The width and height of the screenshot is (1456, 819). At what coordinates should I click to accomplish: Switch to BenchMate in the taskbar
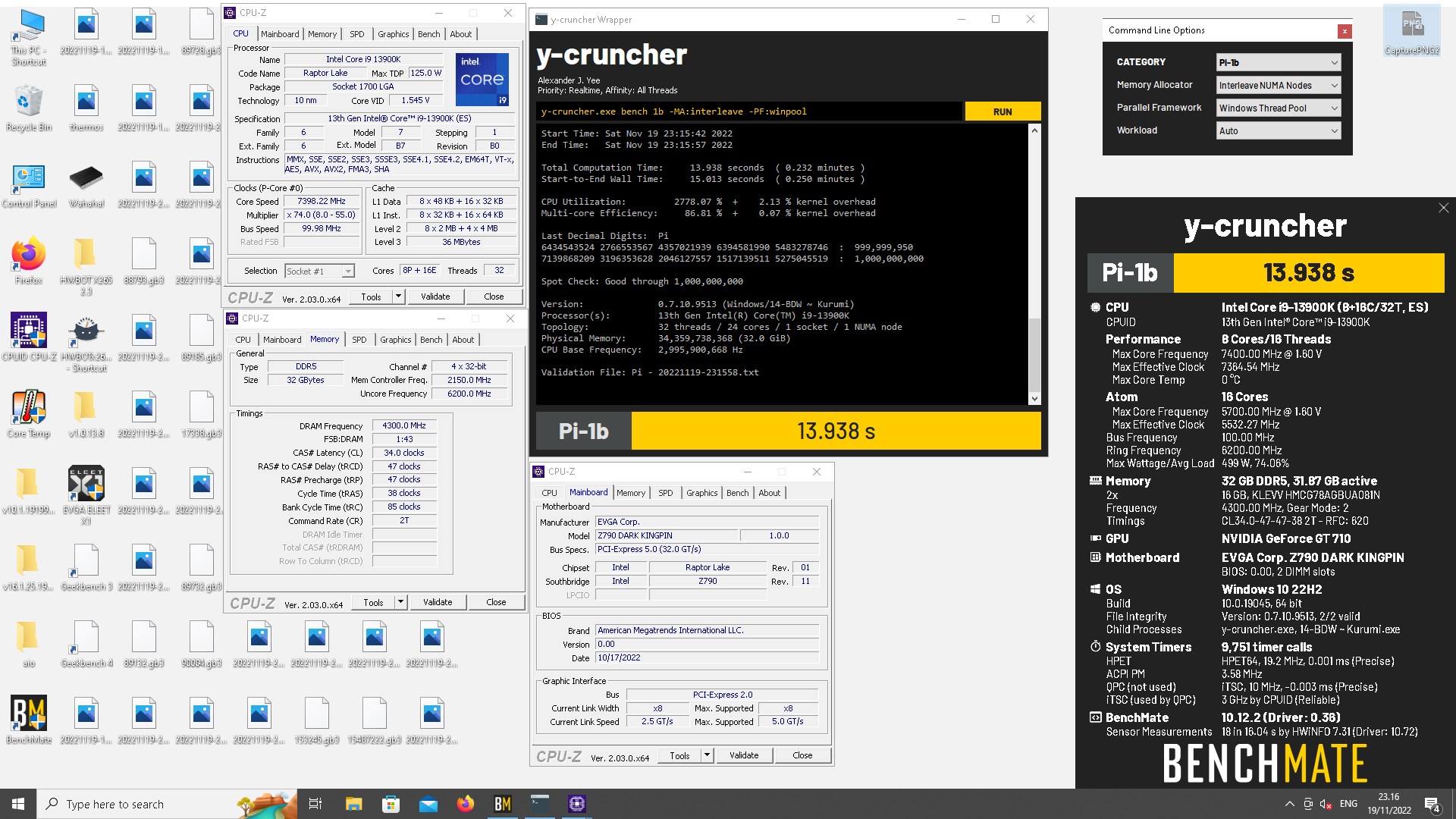click(x=502, y=804)
